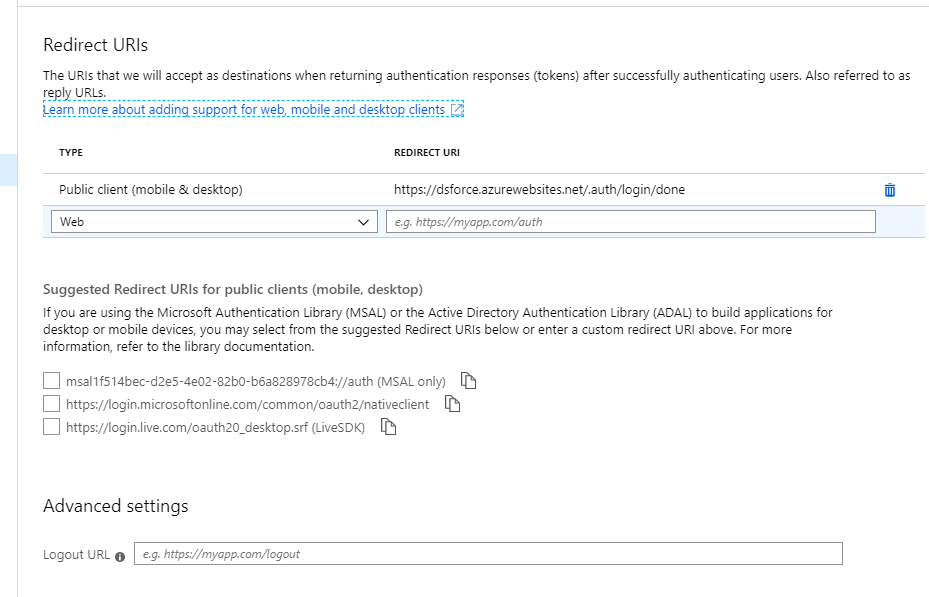The width and height of the screenshot is (929, 597).
Task: Delete the dsforce redirect URI
Action: 890,189
